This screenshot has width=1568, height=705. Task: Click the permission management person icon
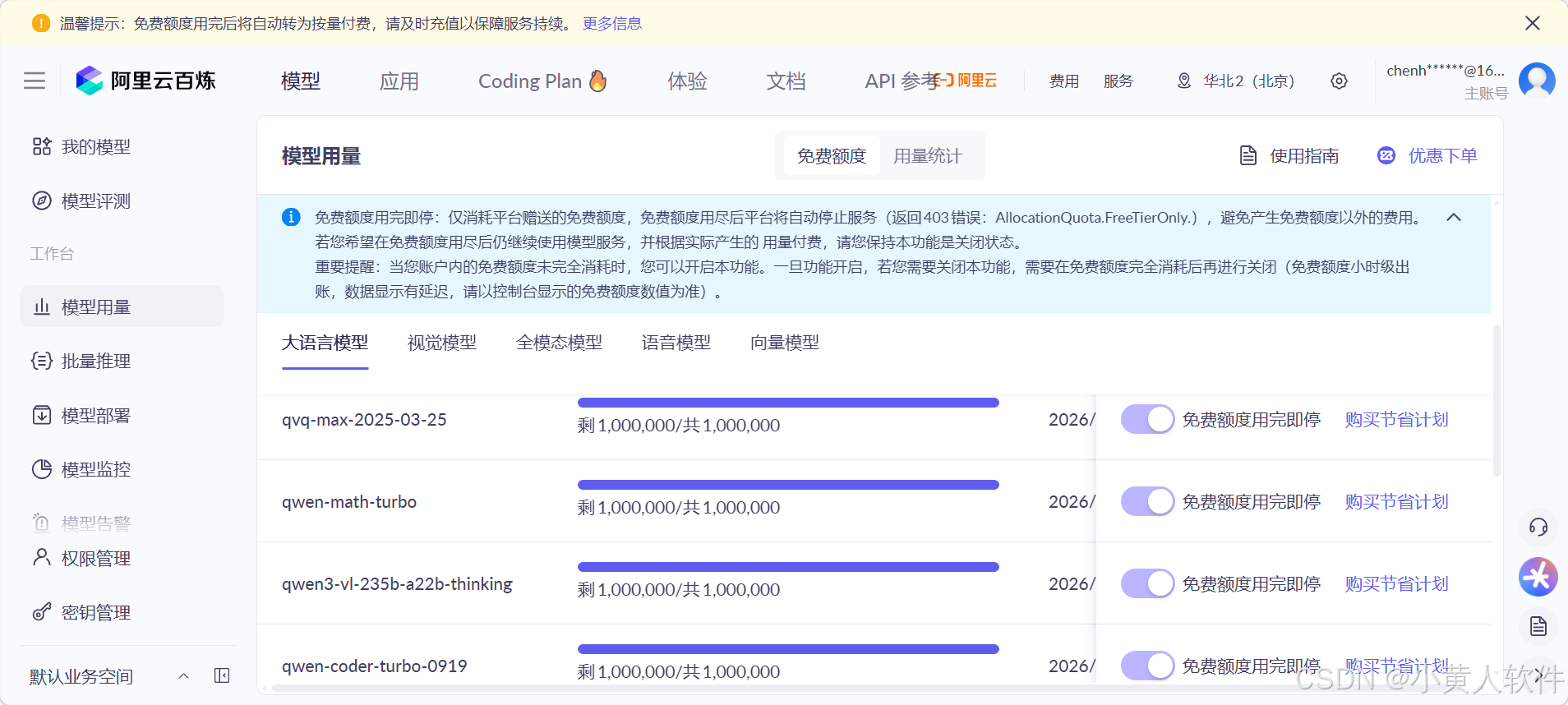42,558
